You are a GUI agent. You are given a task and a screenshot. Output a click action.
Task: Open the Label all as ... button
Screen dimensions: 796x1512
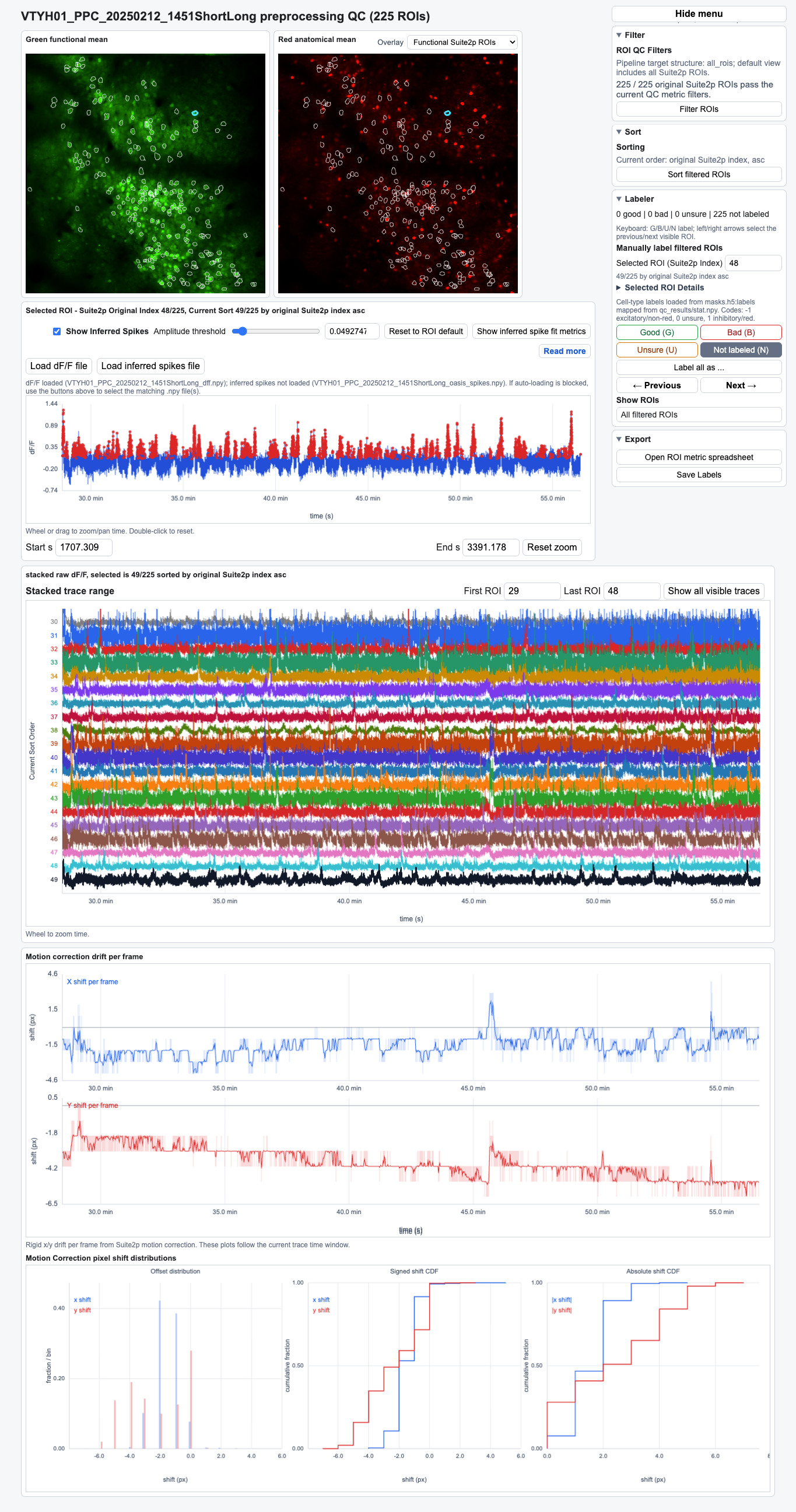click(699, 367)
